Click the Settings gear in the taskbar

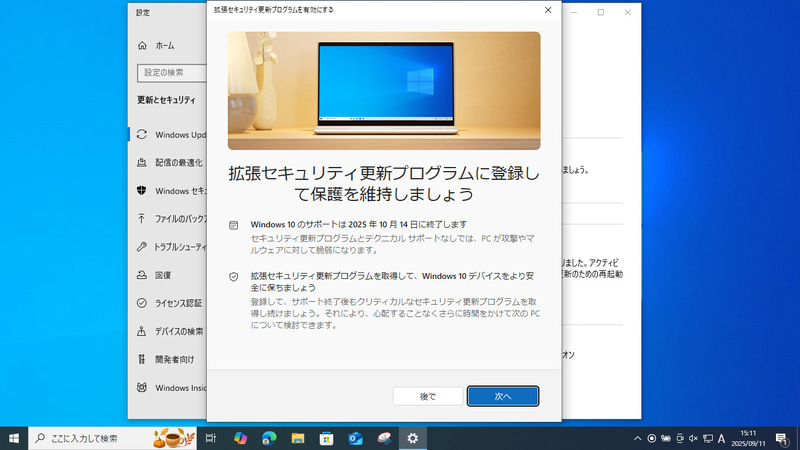click(x=413, y=438)
